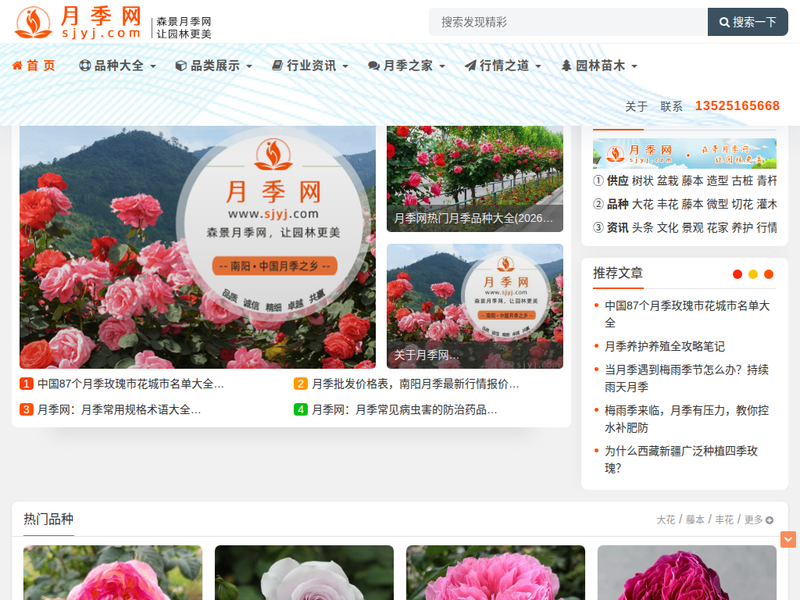This screenshot has width=800, height=600.
Task: Click 品种 in sidebar row two
Action: (617, 204)
